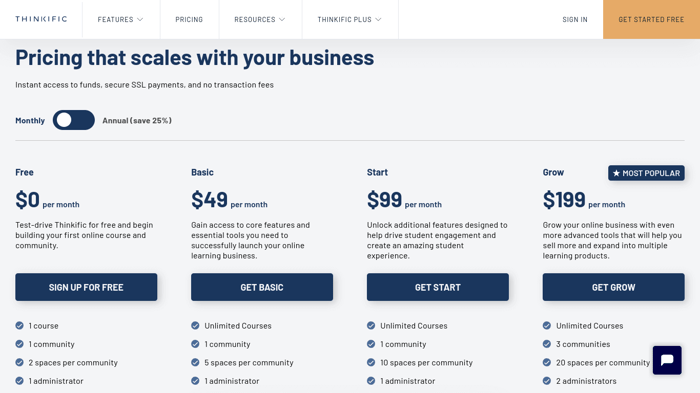Click the Grow plan heading

(x=553, y=172)
